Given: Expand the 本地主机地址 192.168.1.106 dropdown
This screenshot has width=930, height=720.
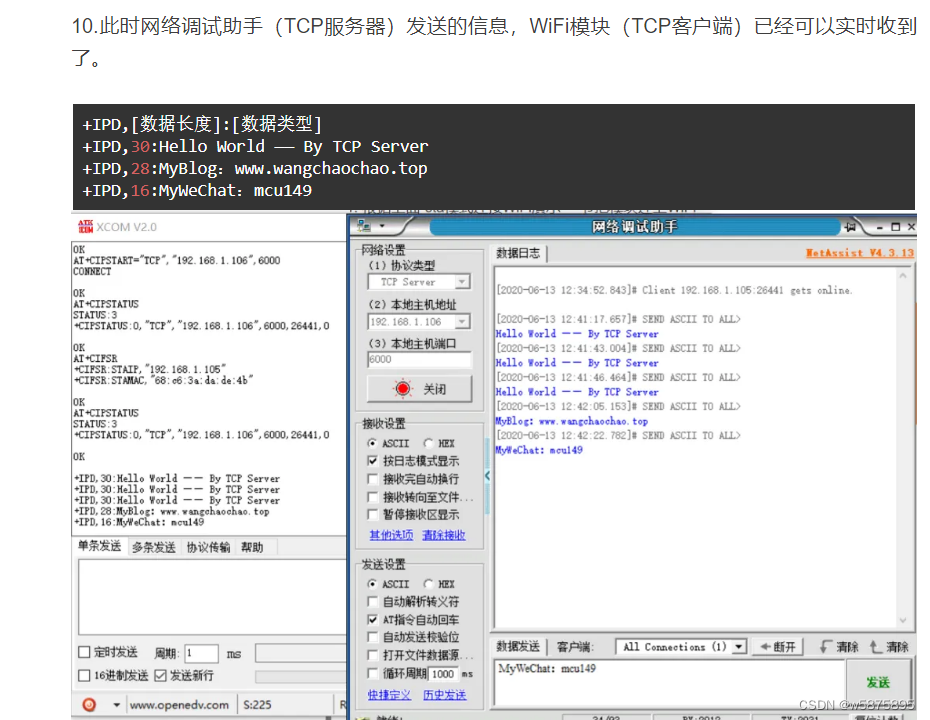Looking at the screenshot, I should 463,321.
